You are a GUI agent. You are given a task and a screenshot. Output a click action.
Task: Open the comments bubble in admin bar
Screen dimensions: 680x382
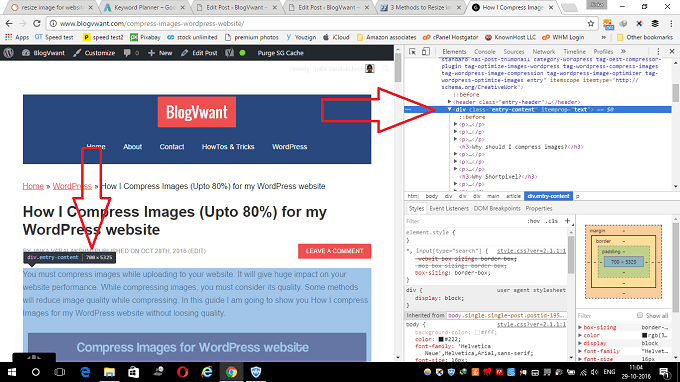pos(131,53)
